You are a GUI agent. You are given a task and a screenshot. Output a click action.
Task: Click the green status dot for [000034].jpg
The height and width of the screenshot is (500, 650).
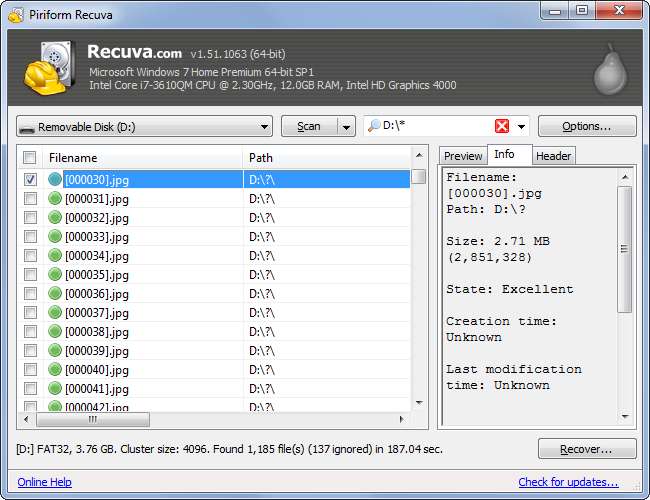[x=55, y=255]
